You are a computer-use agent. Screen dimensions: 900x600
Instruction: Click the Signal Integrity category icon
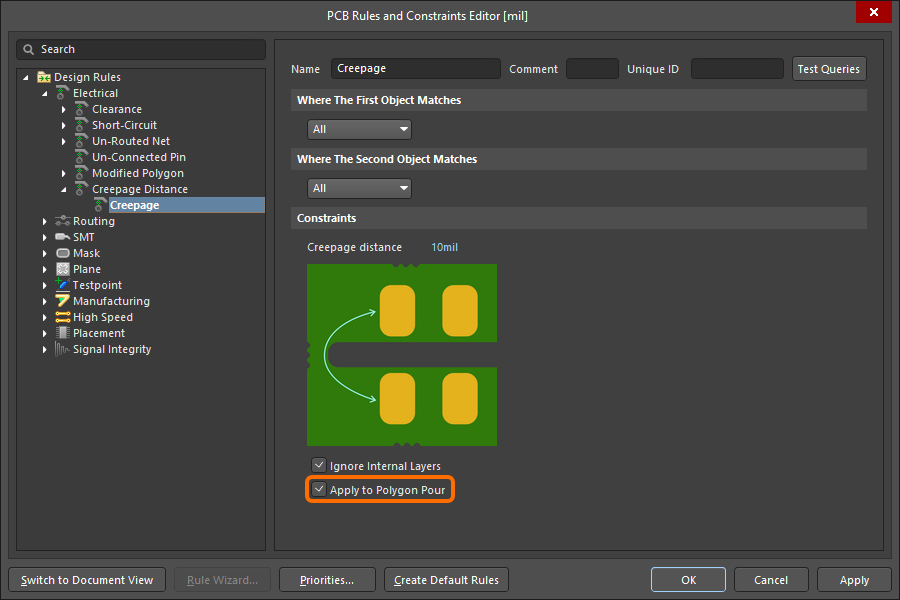(x=63, y=349)
